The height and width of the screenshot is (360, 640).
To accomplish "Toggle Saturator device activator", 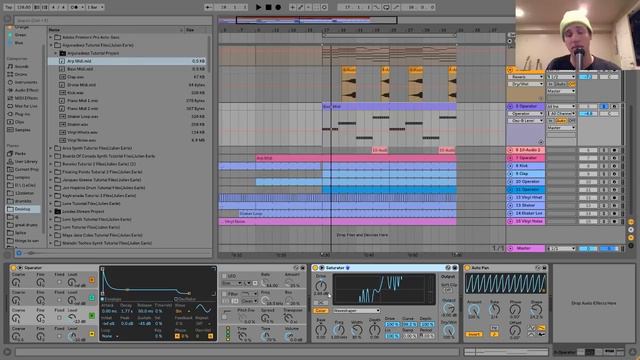I will (315, 268).
